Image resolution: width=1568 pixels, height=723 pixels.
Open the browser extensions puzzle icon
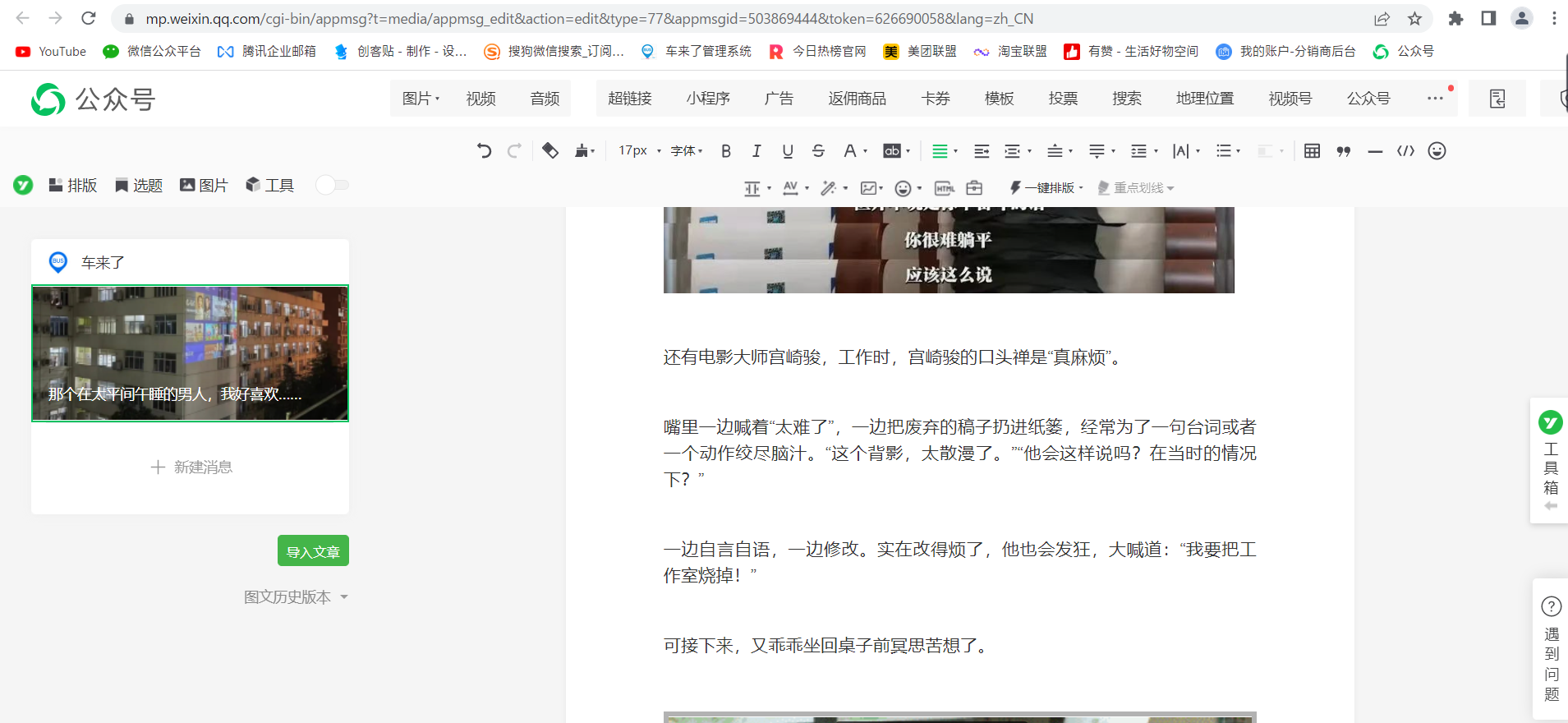(x=1455, y=18)
